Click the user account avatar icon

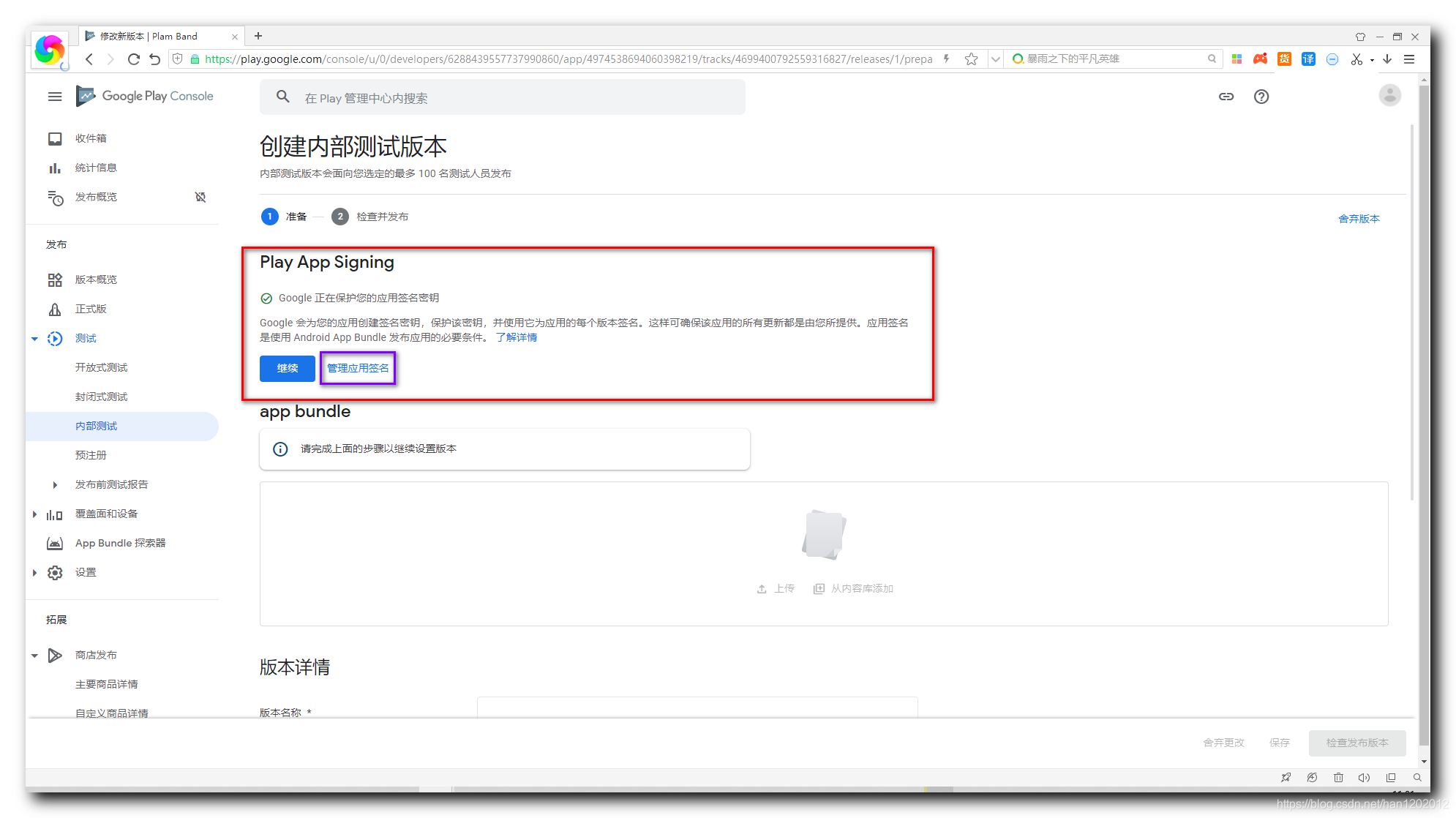click(x=1389, y=96)
